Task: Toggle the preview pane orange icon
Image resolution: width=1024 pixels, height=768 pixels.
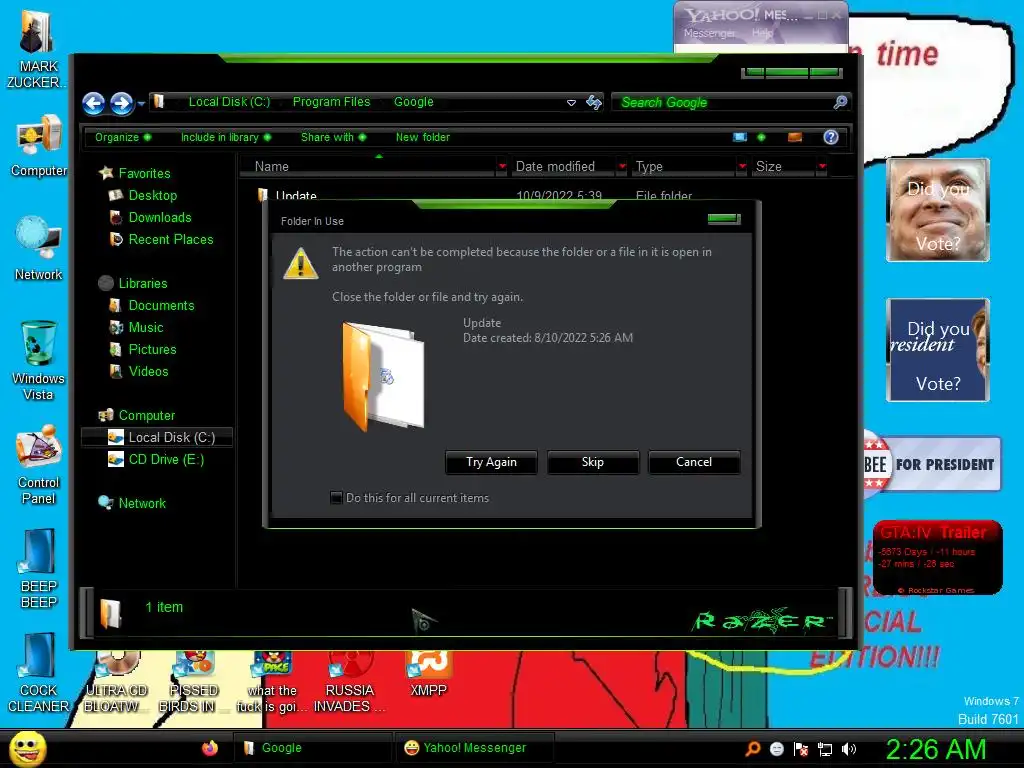Action: tap(795, 137)
